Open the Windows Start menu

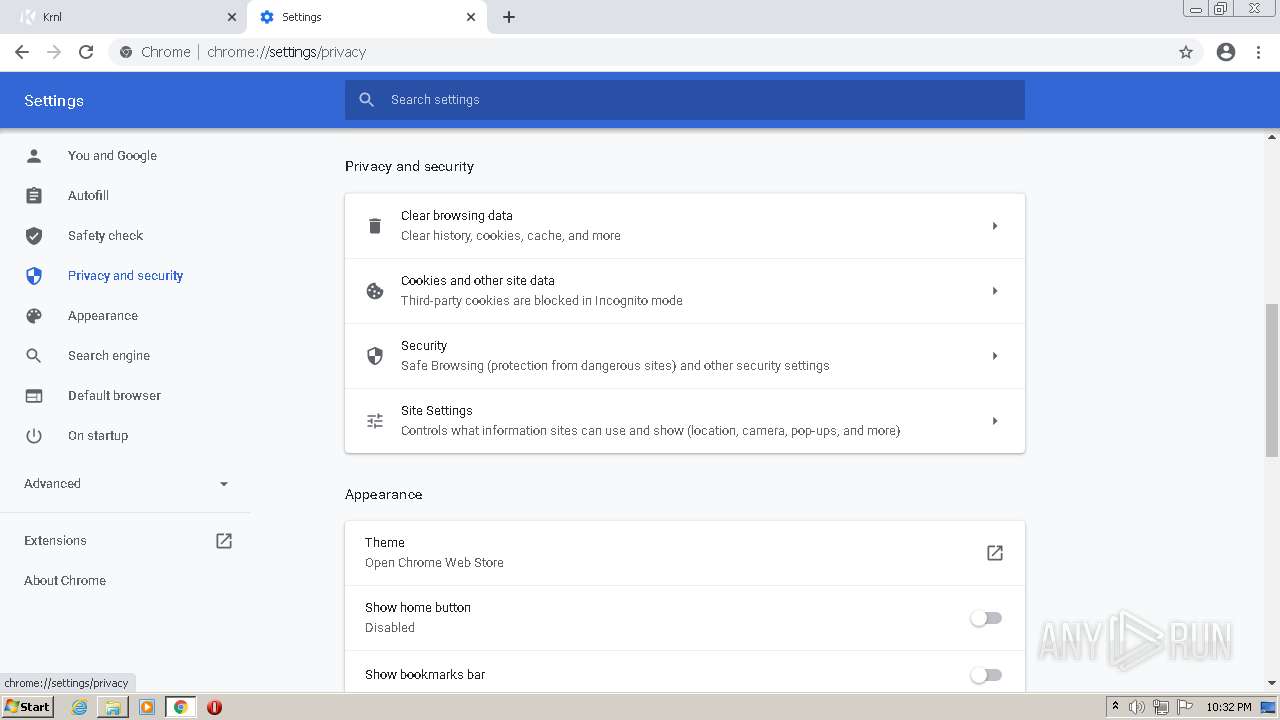coord(28,707)
